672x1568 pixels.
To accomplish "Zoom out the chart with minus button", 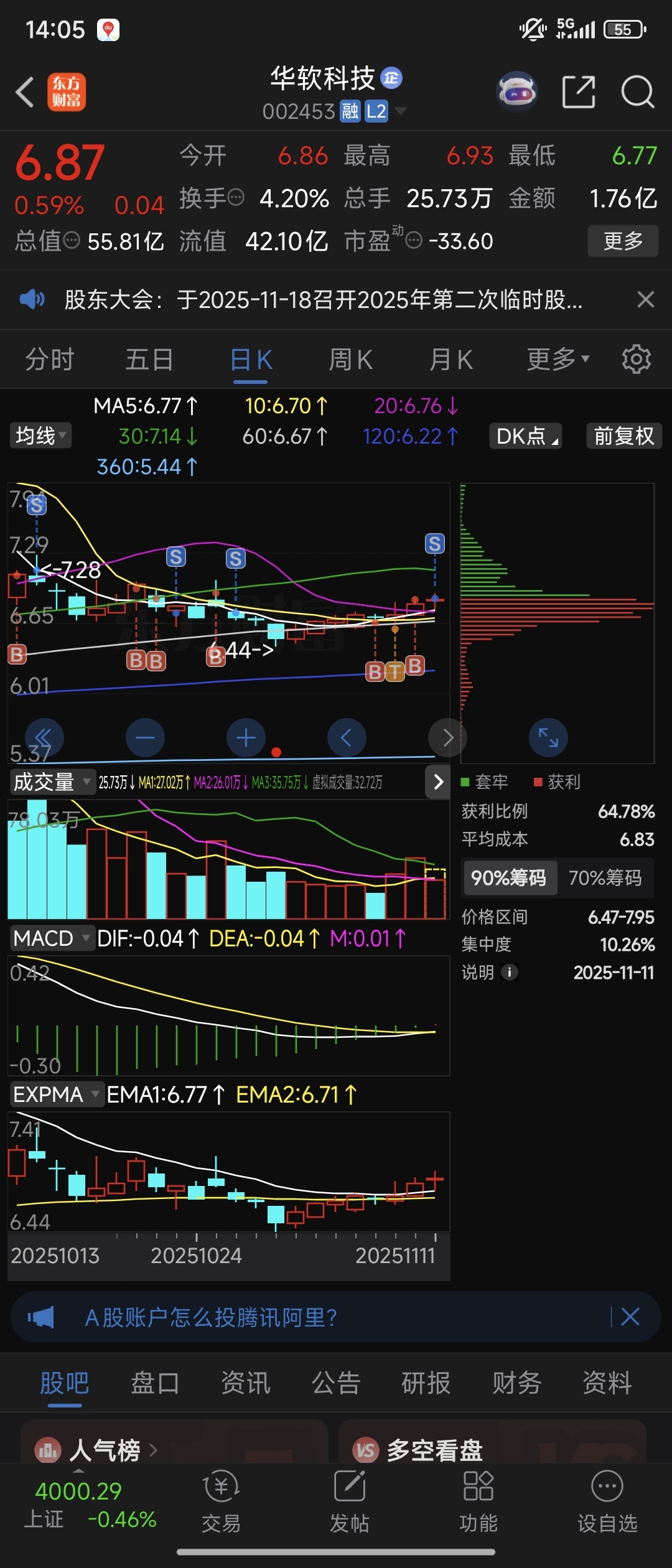I will tap(145, 738).
